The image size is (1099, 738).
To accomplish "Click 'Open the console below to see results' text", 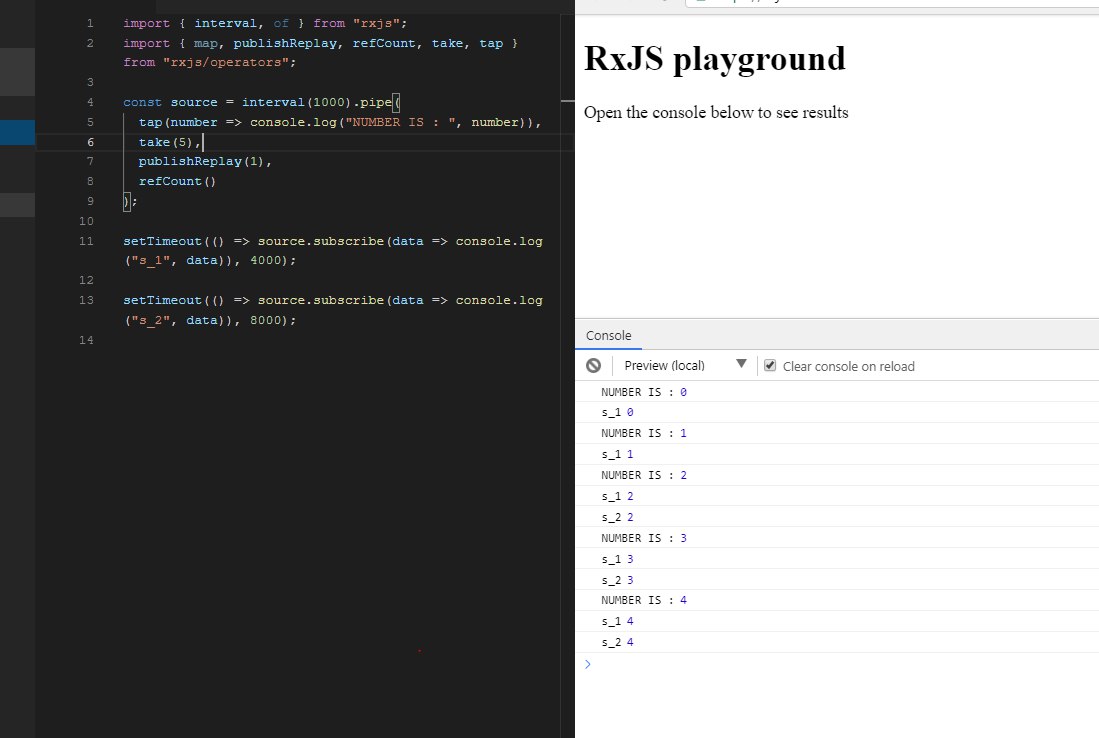I will tap(716, 112).
